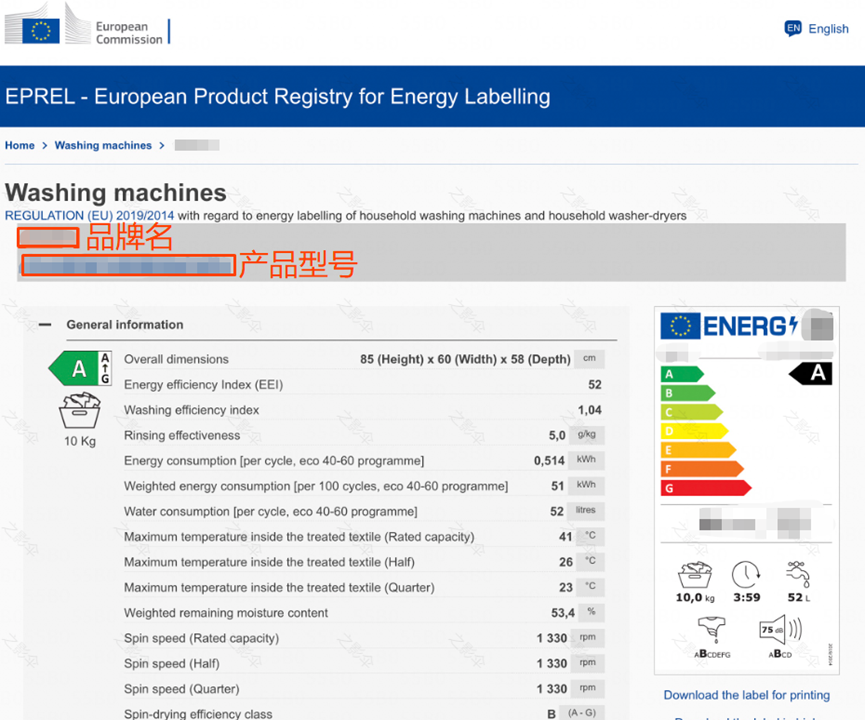Click the noise emission speaker icon
This screenshot has height=720, width=865.
(783, 630)
